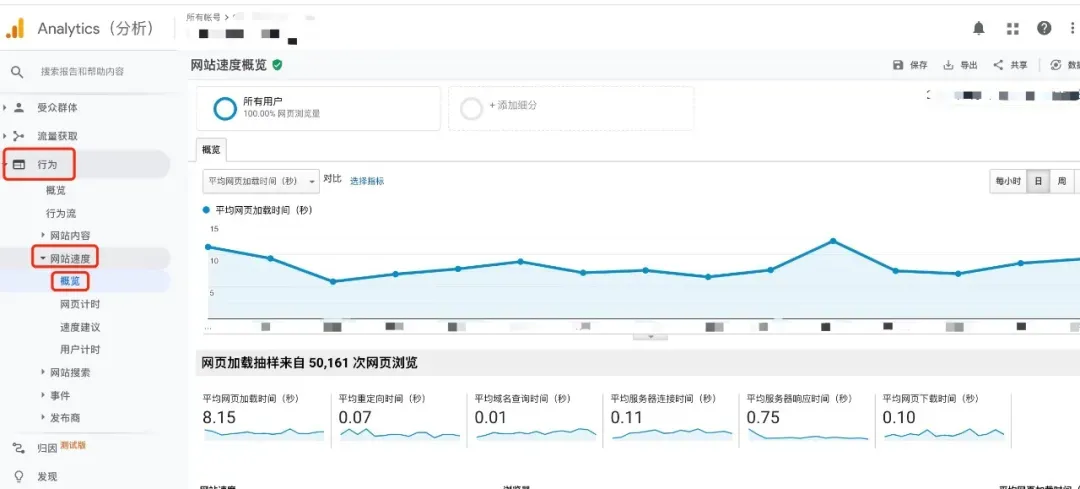Click the 网站速度概览 report title
The width and height of the screenshot is (1080, 489).
pos(229,65)
